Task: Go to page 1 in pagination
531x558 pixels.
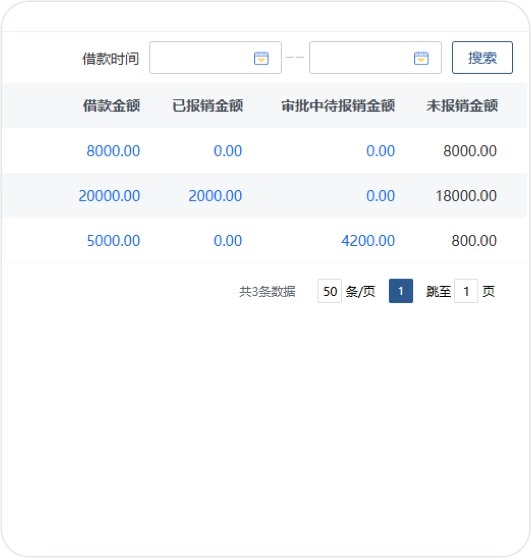Action: (401, 291)
